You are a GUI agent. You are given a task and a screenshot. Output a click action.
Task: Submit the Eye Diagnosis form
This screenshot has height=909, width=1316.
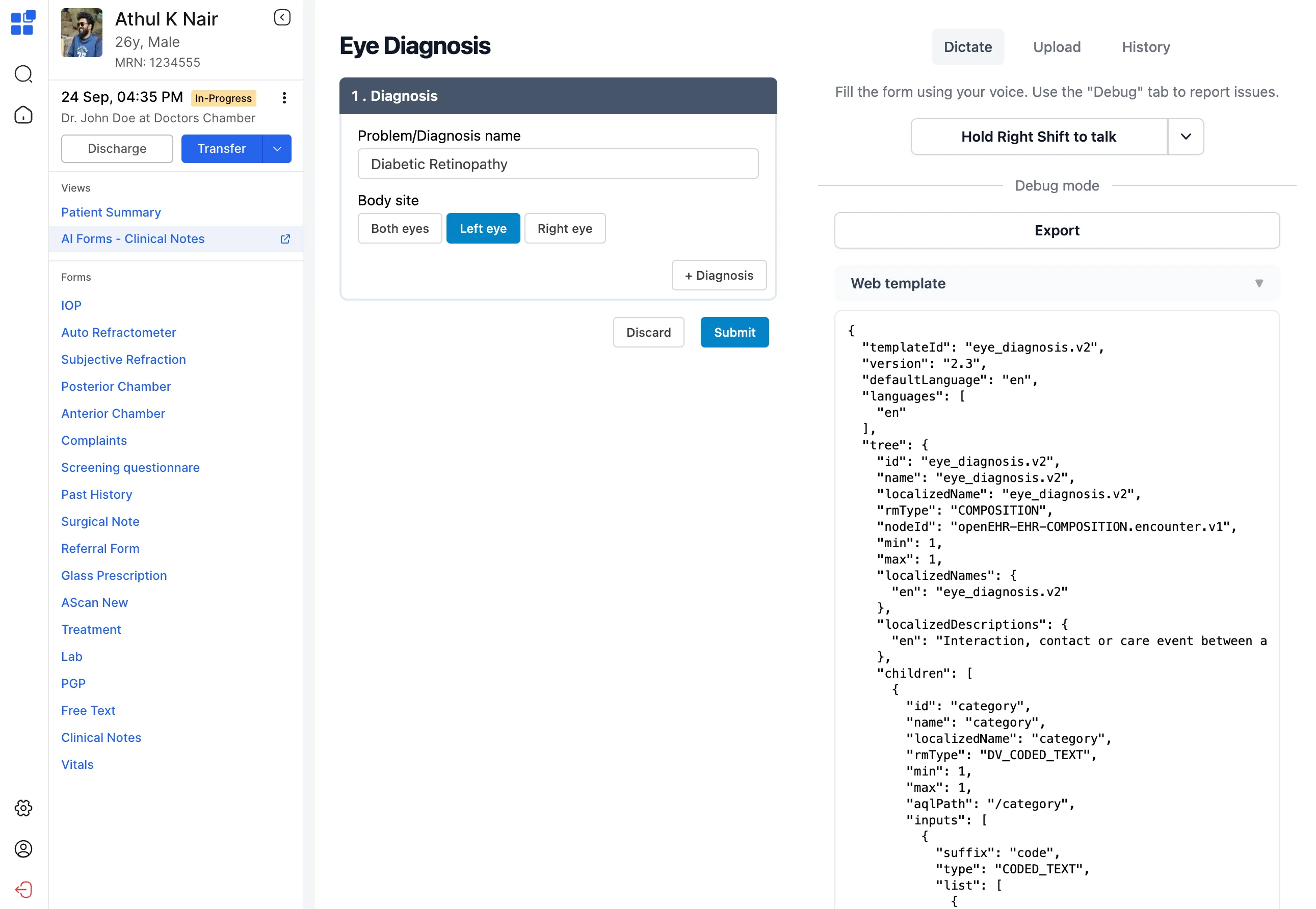point(734,332)
